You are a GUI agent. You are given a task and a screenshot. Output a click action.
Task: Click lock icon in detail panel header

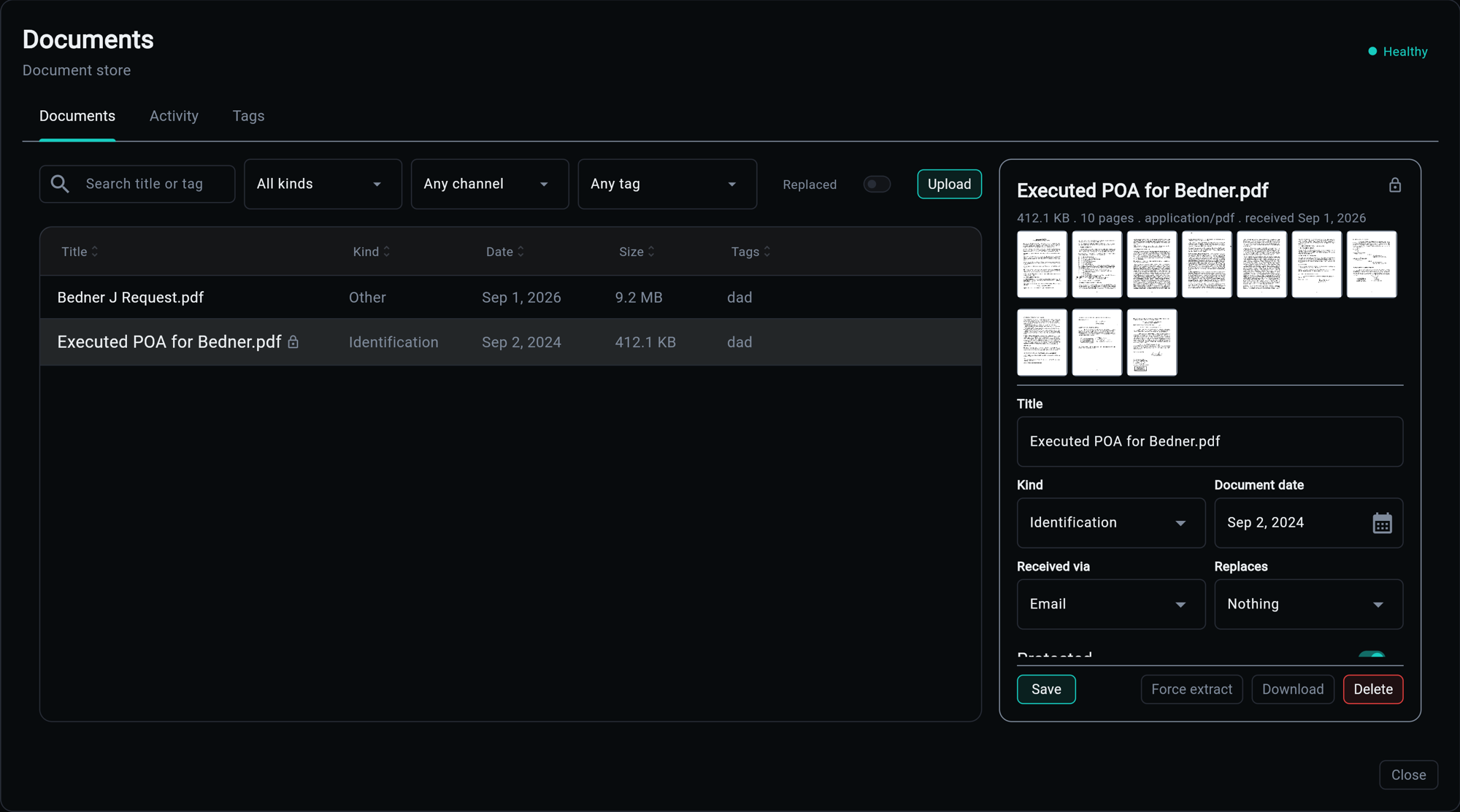[1395, 185]
